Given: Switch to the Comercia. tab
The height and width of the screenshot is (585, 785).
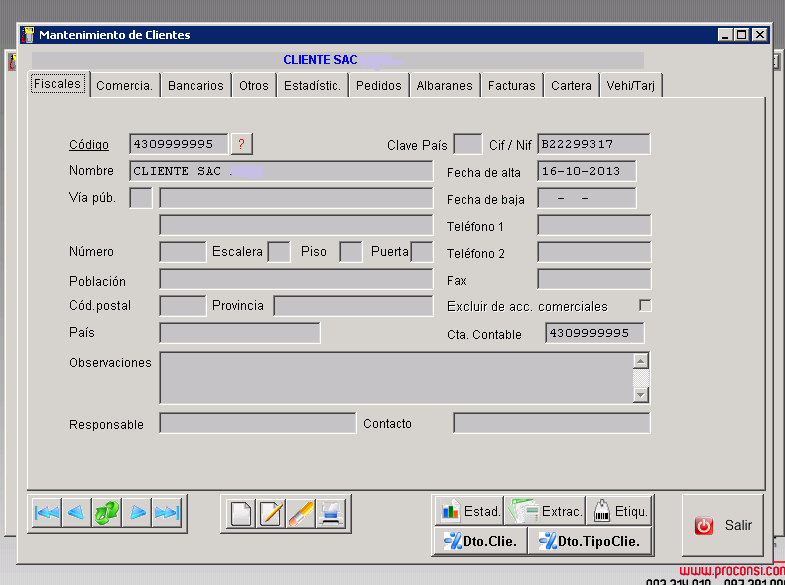Looking at the screenshot, I should (125, 86).
